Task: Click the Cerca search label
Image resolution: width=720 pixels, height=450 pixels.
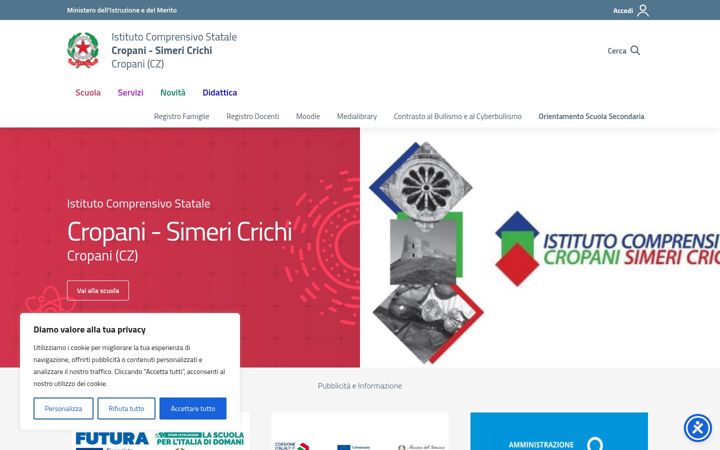Action: [616, 51]
